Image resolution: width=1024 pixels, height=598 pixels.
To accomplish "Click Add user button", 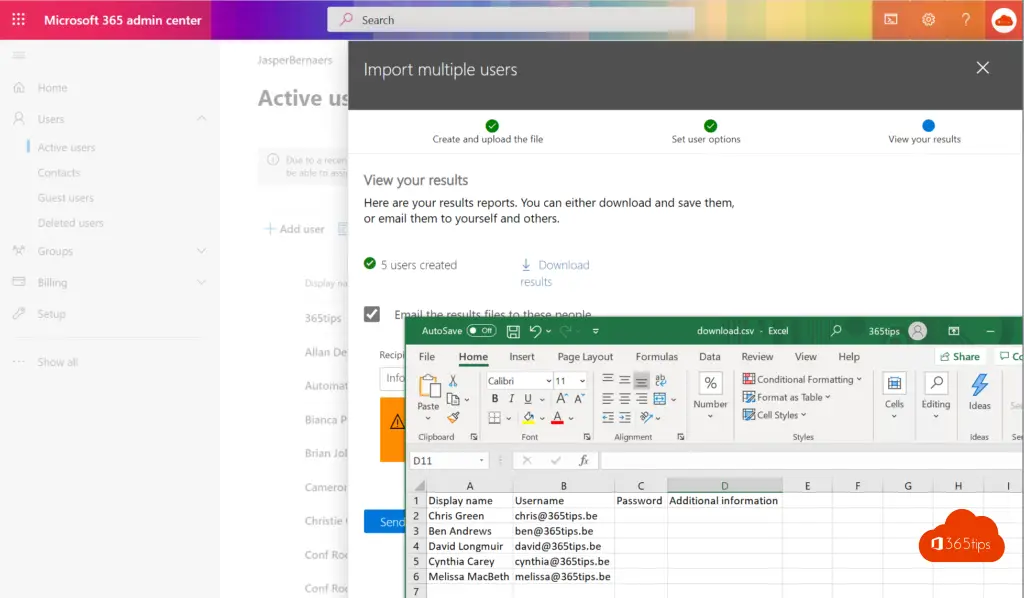I will pos(294,228).
